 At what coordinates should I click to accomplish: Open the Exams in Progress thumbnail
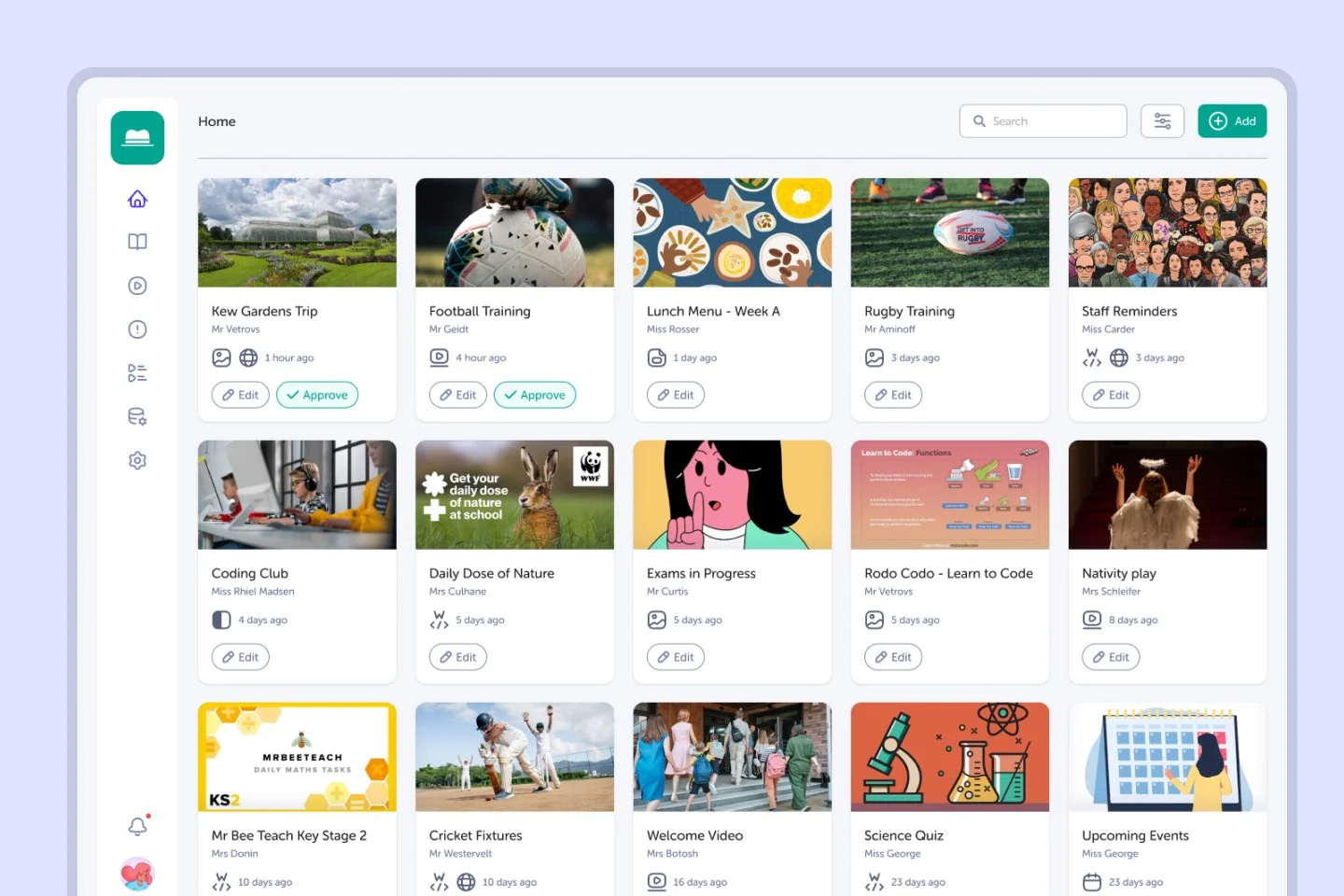pyautogui.click(x=733, y=495)
